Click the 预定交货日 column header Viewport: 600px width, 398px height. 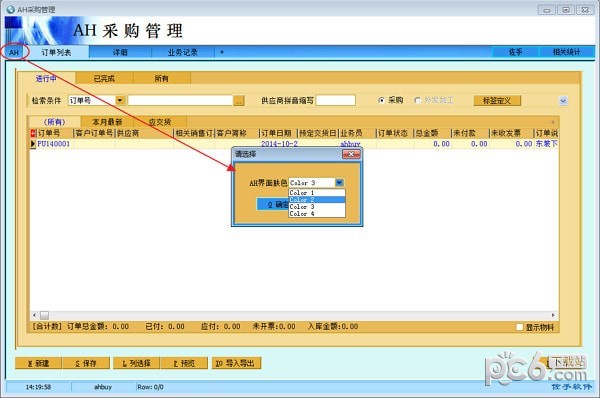[318, 133]
